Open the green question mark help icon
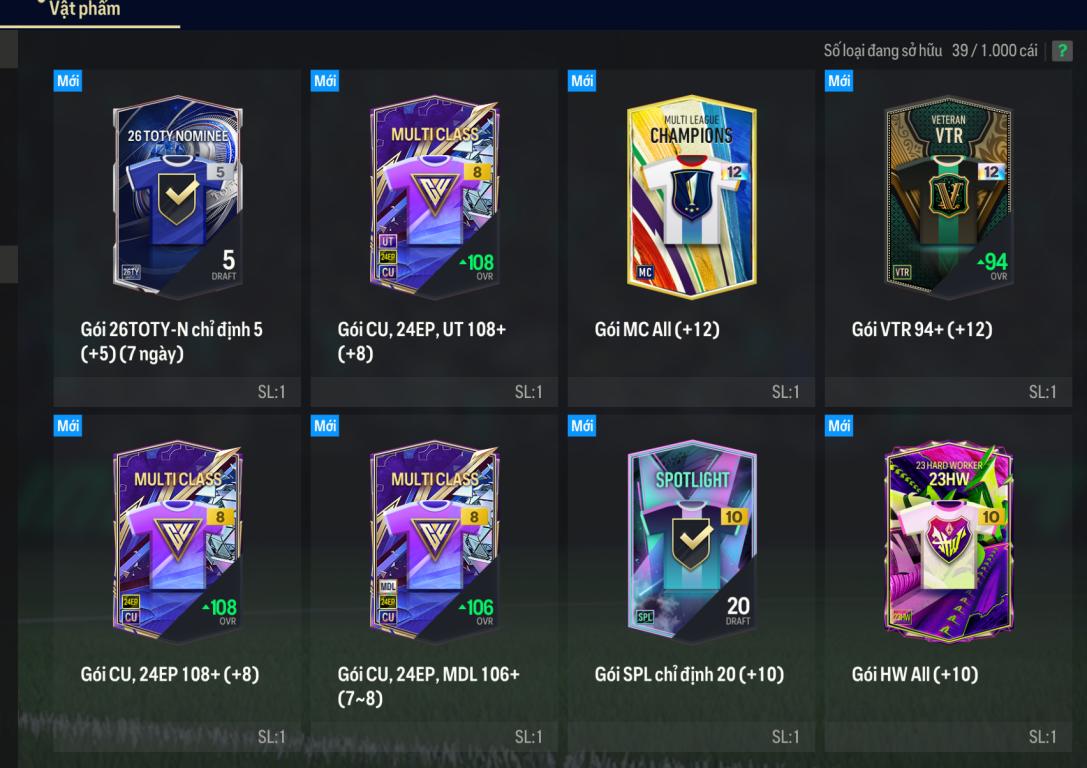 click(1061, 51)
